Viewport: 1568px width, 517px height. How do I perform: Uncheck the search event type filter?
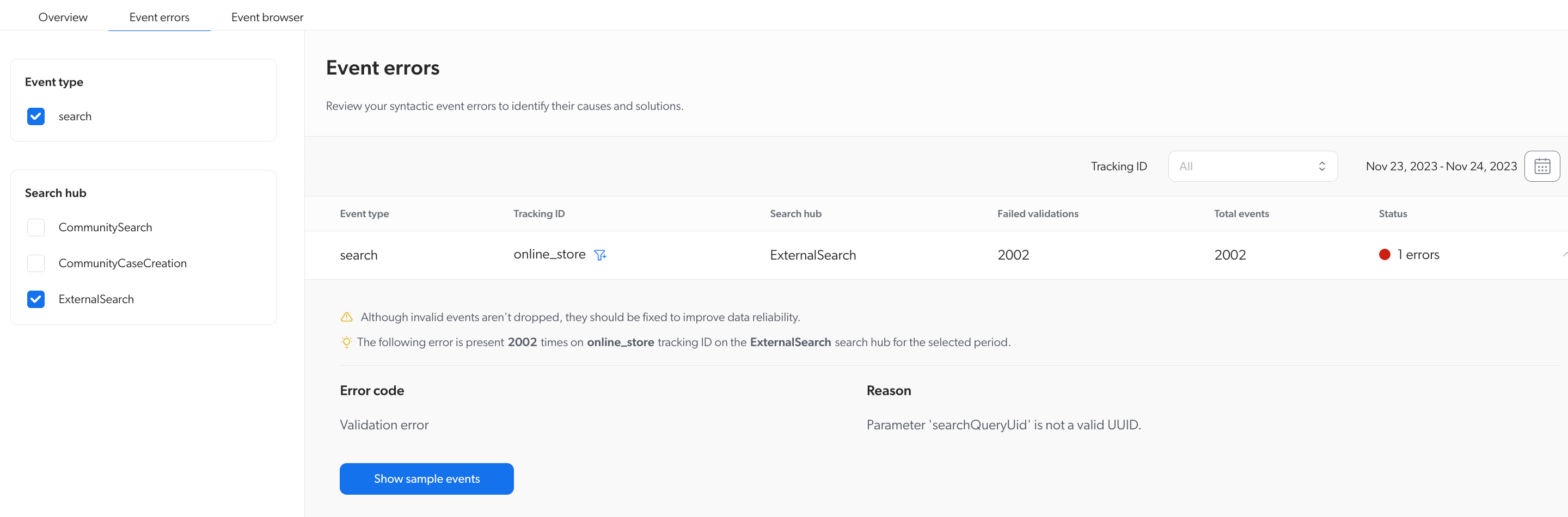tap(36, 116)
